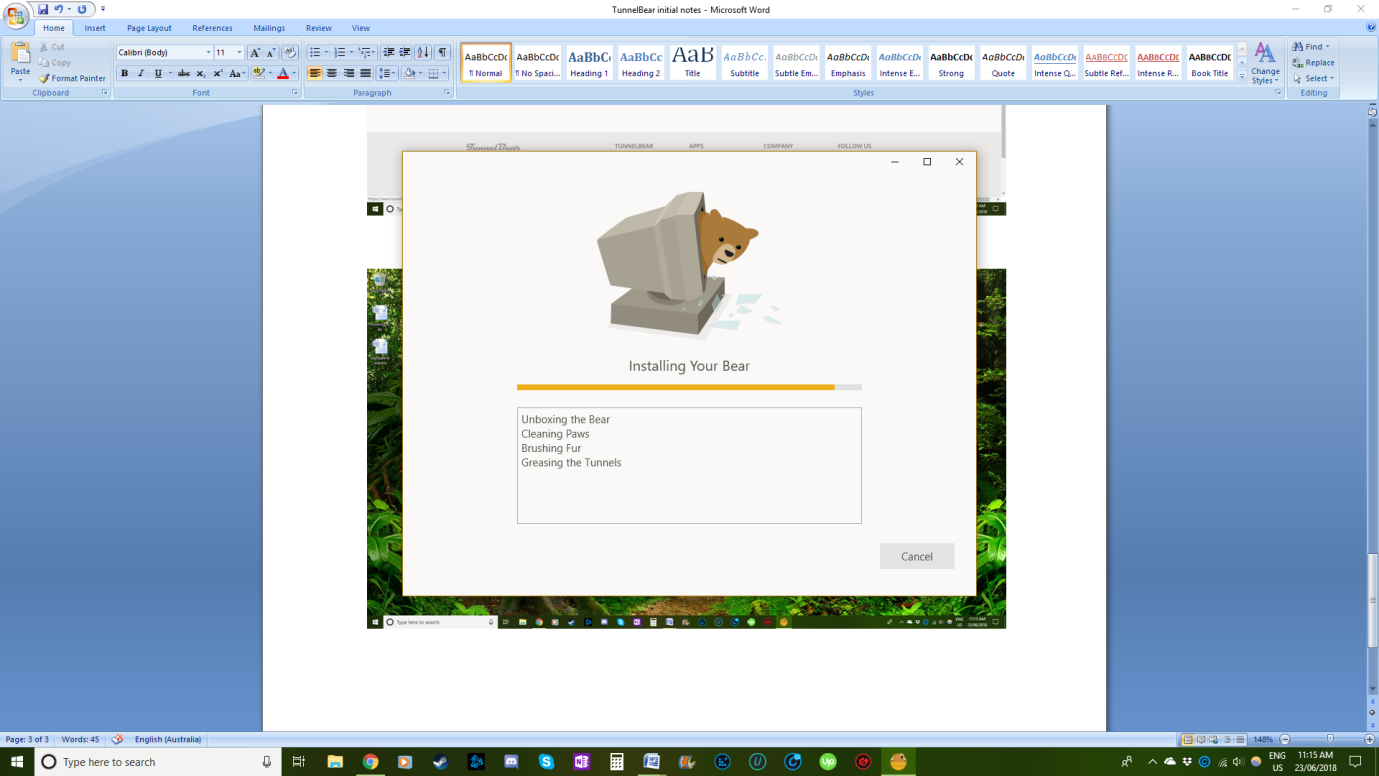Open the font size dropdown
The image size is (1379, 776).
click(239, 53)
